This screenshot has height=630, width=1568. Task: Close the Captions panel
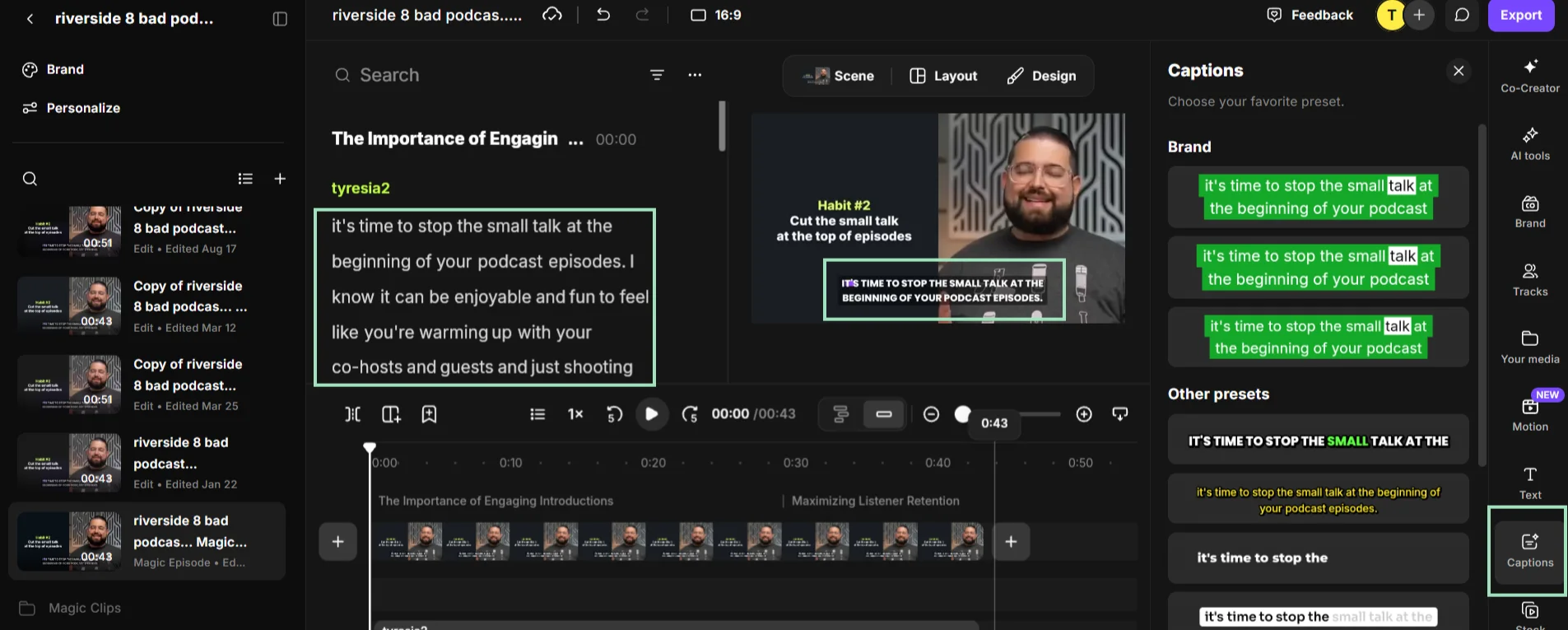1459,71
